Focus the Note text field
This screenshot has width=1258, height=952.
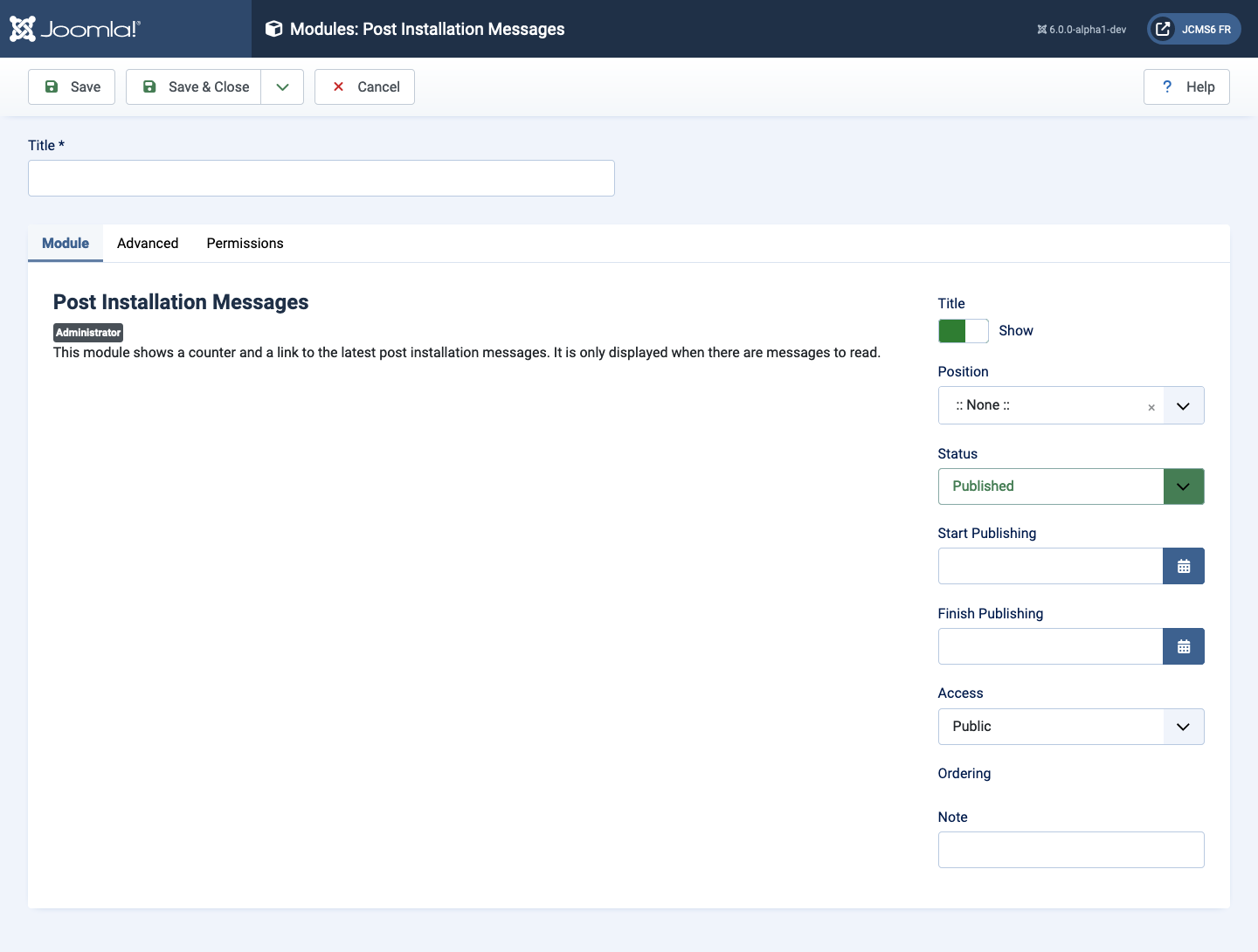point(1071,850)
